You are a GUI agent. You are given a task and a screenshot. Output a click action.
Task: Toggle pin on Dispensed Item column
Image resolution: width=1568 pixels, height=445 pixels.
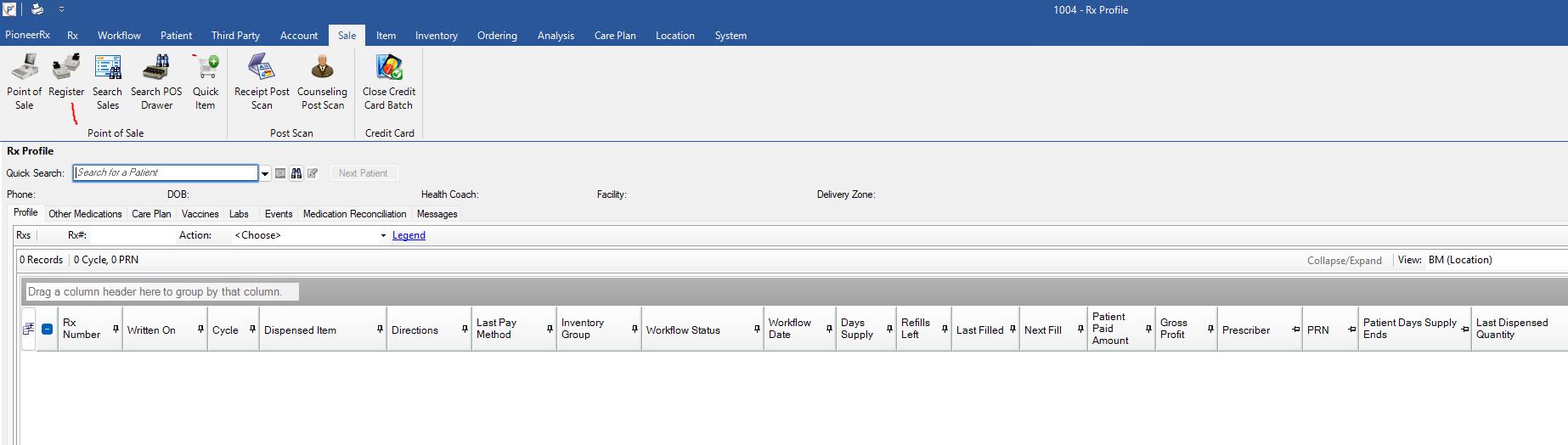coord(380,329)
